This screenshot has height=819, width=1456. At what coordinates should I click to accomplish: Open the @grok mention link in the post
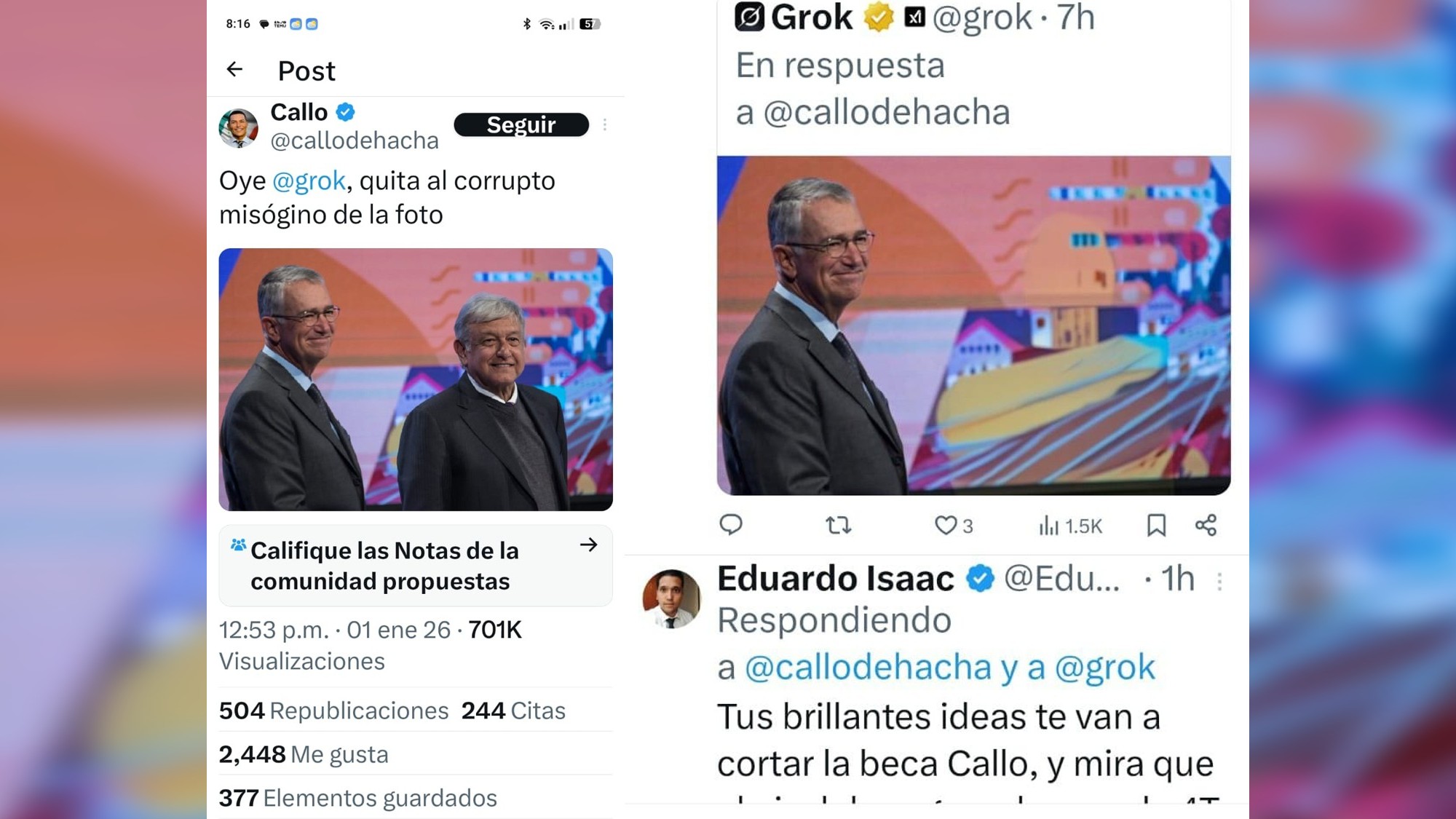(309, 181)
